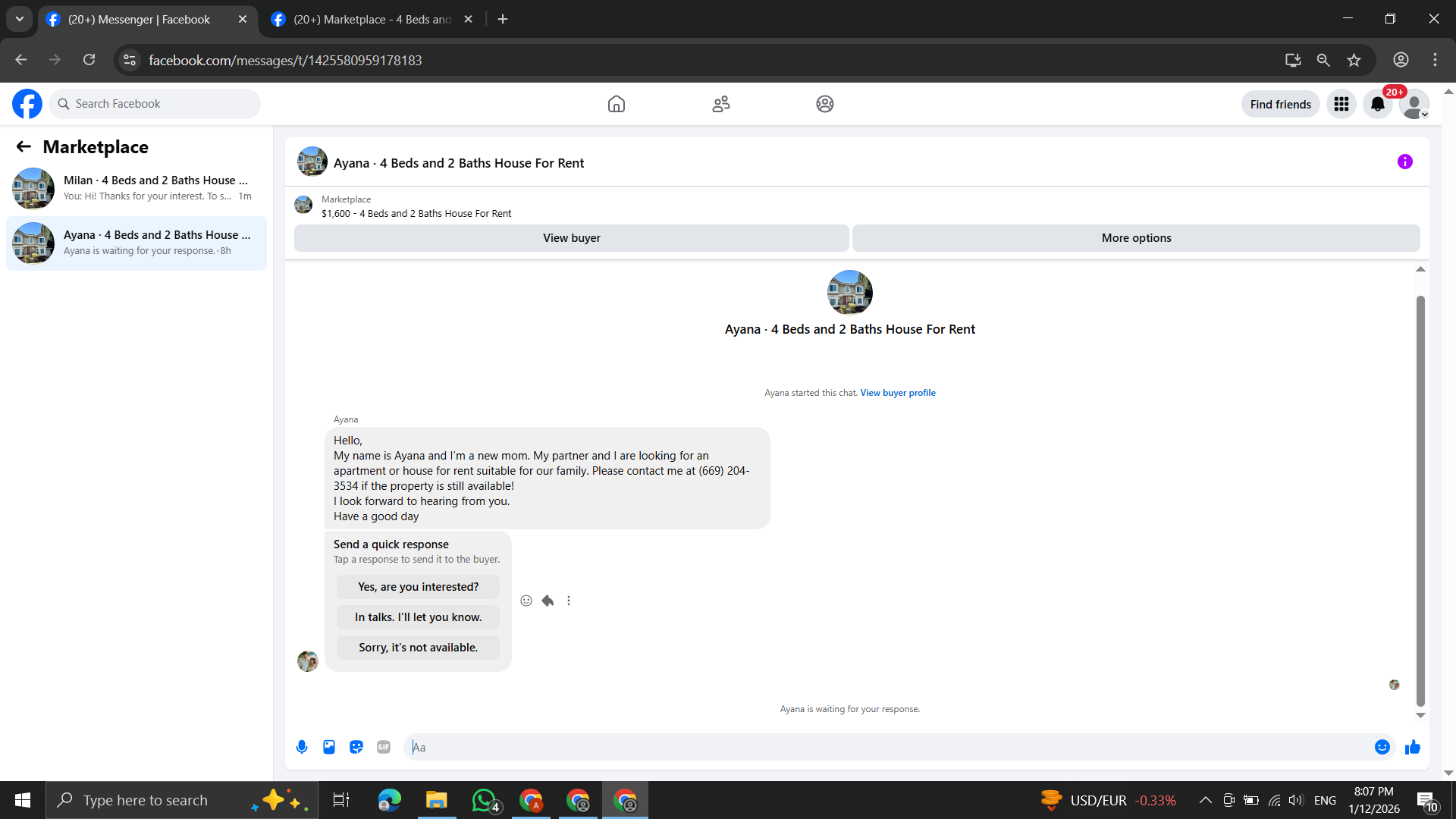
Task: Open View buyer profile link
Action: 897,393
